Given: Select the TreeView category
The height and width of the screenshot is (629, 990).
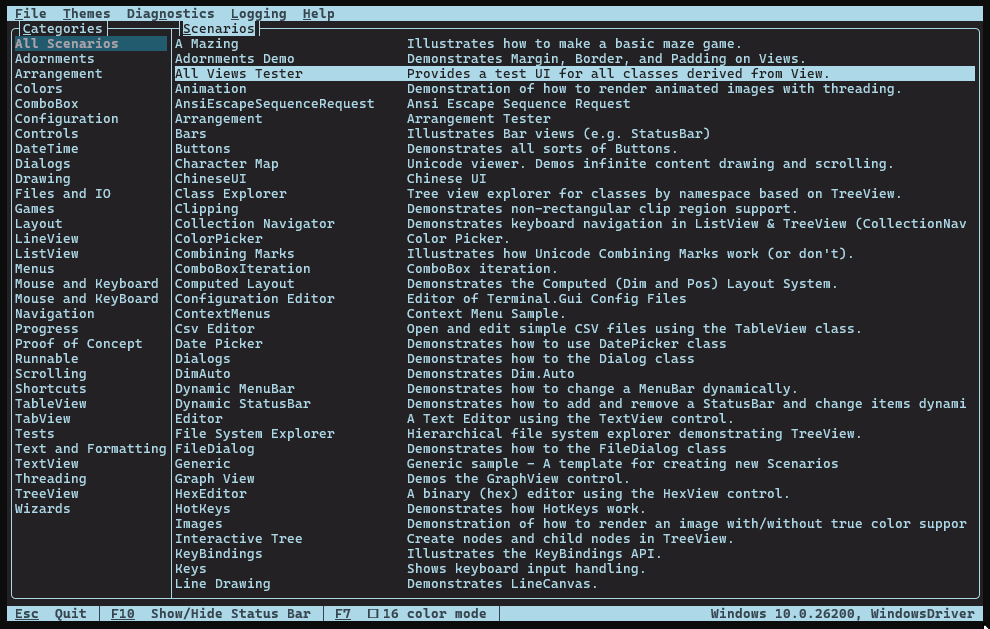Looking at the screenshot, I should pyautogui.click(x=46, y=494).
